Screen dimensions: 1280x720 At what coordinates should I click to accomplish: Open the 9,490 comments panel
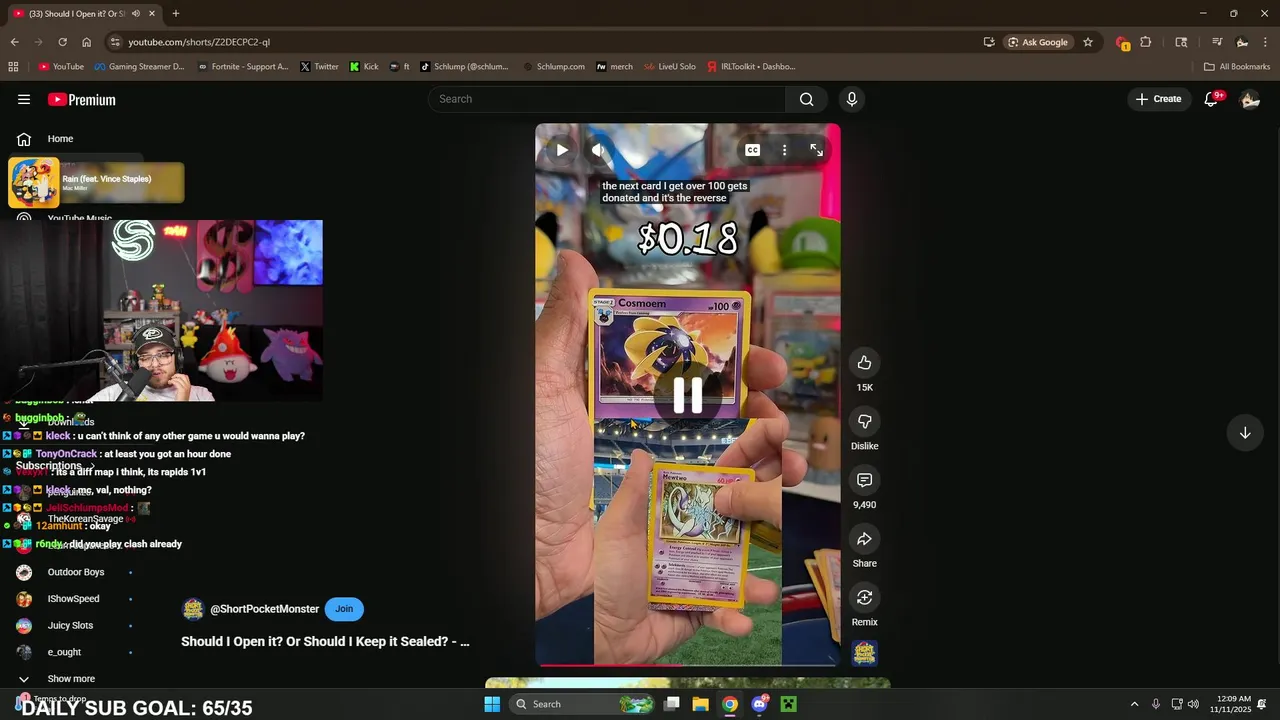[x=865, y=481]
